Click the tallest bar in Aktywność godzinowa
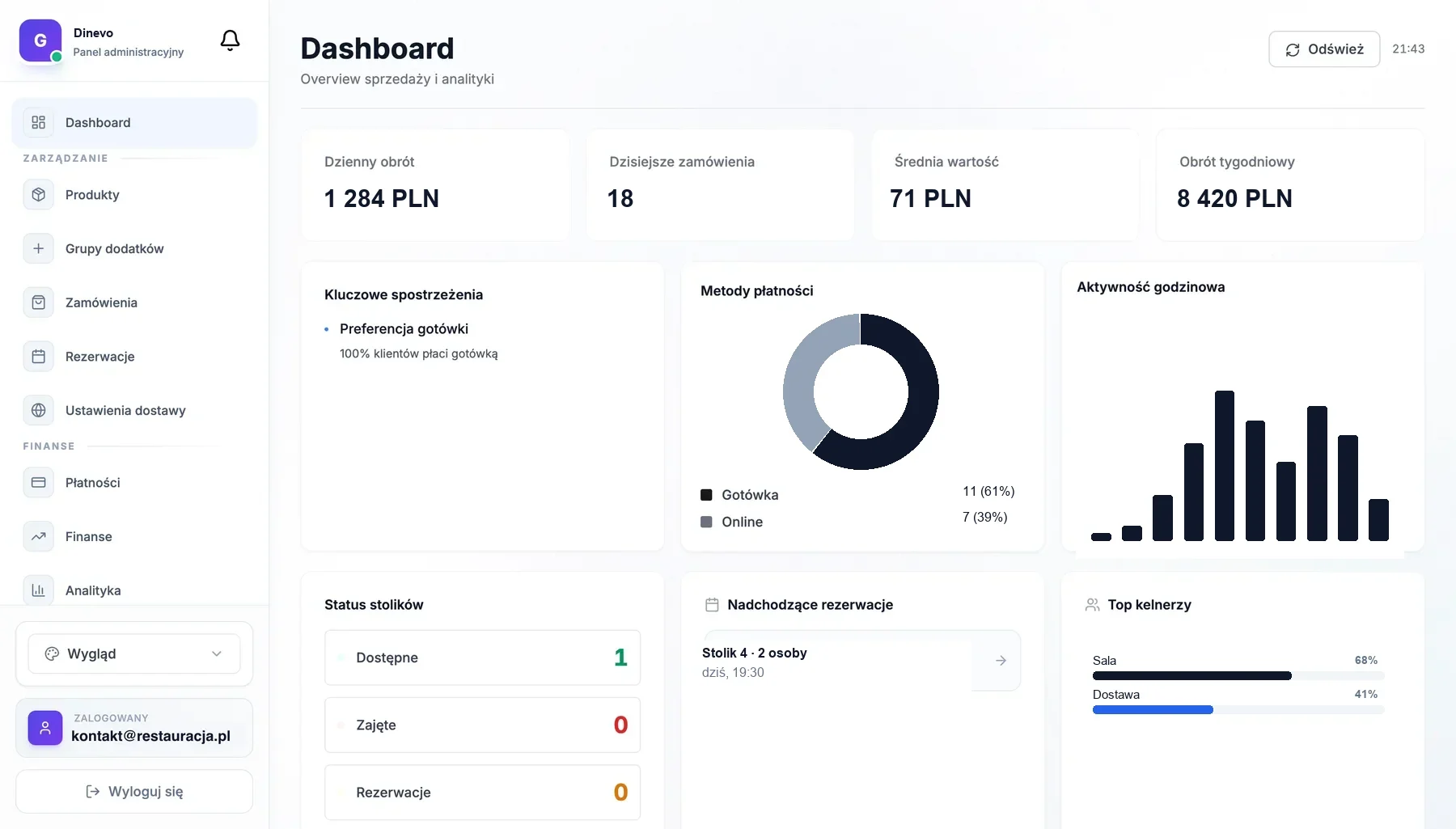Screen dimensions: 1456x829 tap(1225, 466)
